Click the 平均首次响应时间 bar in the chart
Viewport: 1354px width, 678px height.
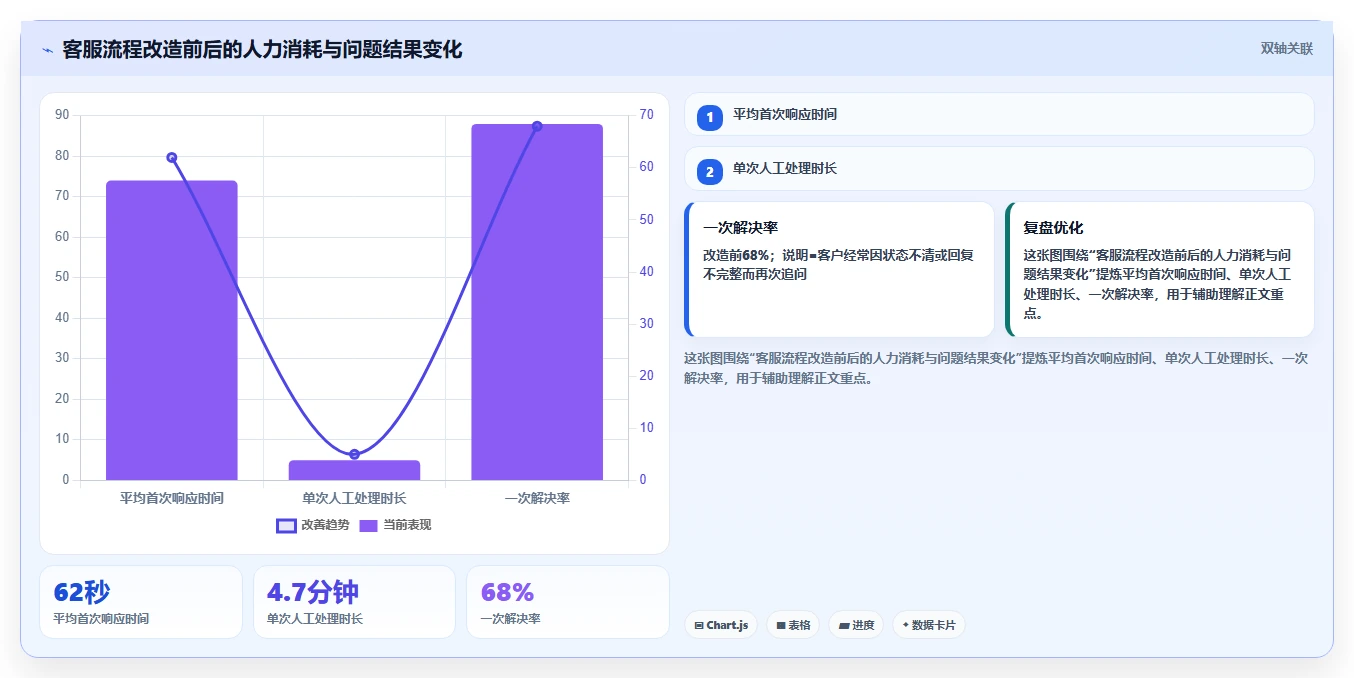coord(172,330)
